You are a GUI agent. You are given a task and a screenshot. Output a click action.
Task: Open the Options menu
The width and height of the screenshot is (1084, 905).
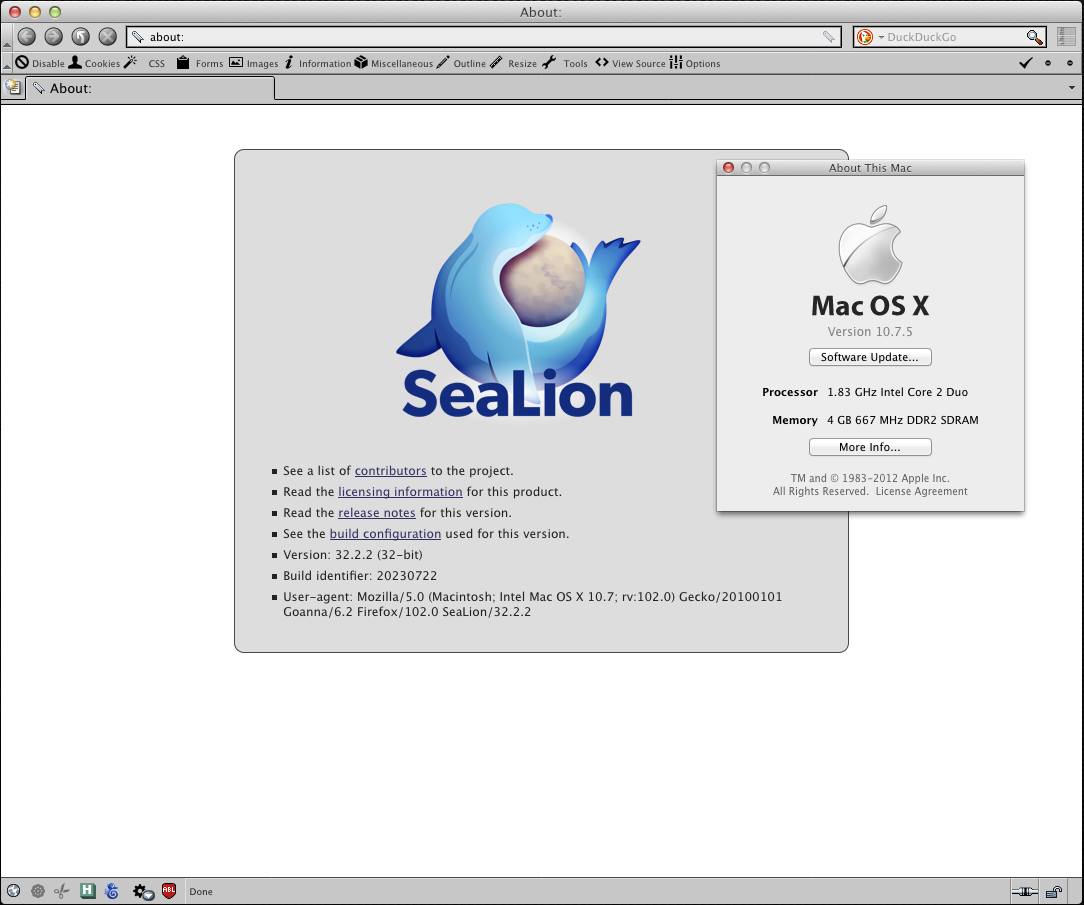pyautogui.click(x=695, y=63)
